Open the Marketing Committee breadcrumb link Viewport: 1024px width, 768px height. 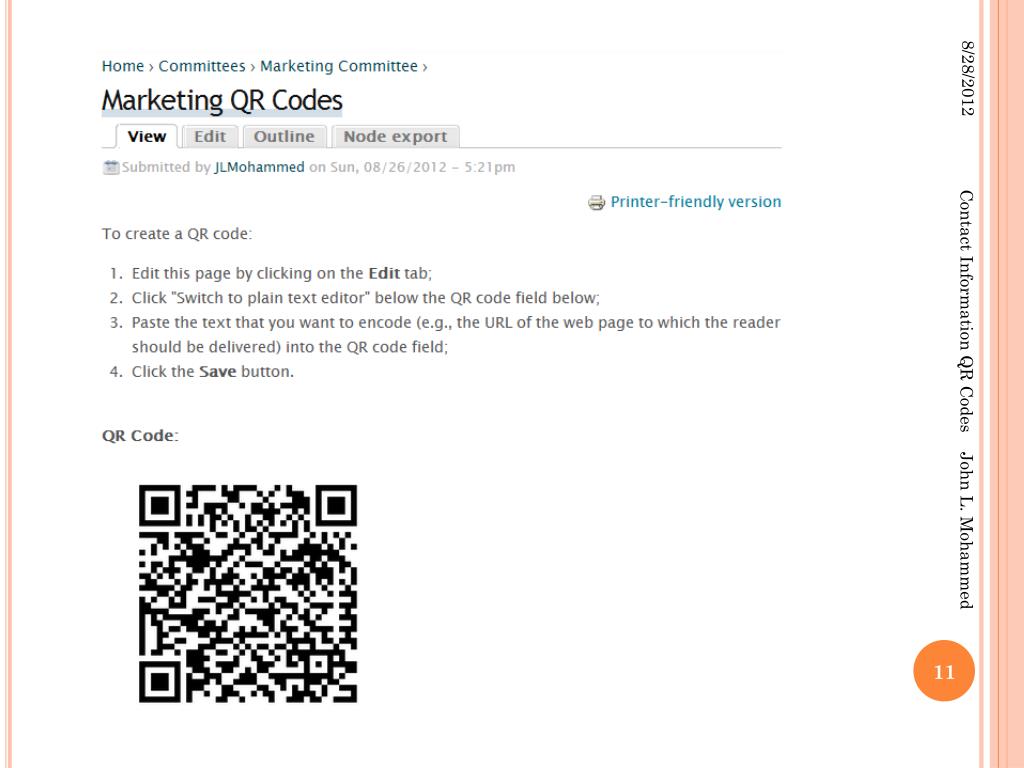pyautogui.click(x=339, y=66)
